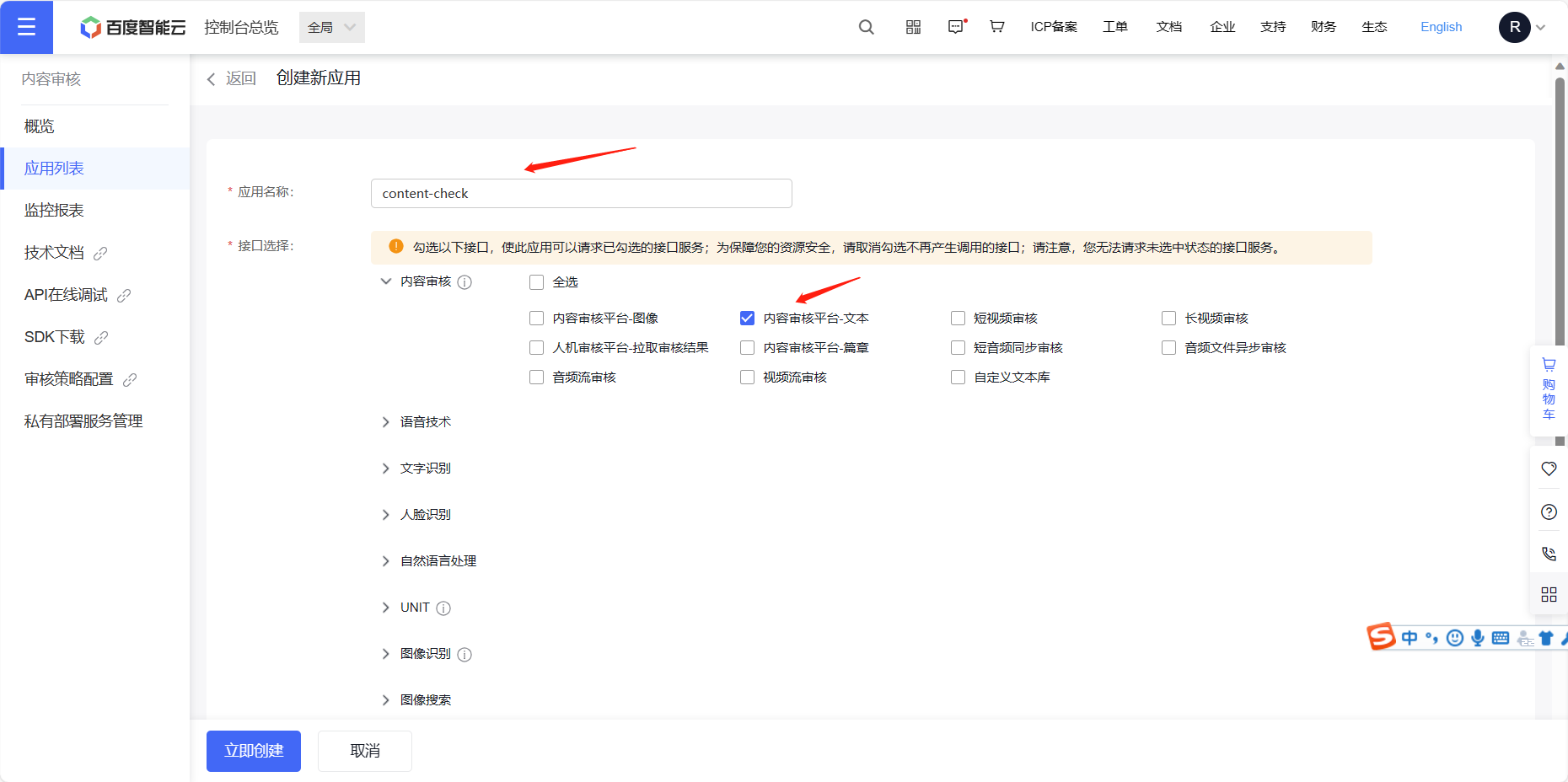Check the 视频流审核 checkbox
This screenshot has height=782, width=1568.
[x=747, y=377]
